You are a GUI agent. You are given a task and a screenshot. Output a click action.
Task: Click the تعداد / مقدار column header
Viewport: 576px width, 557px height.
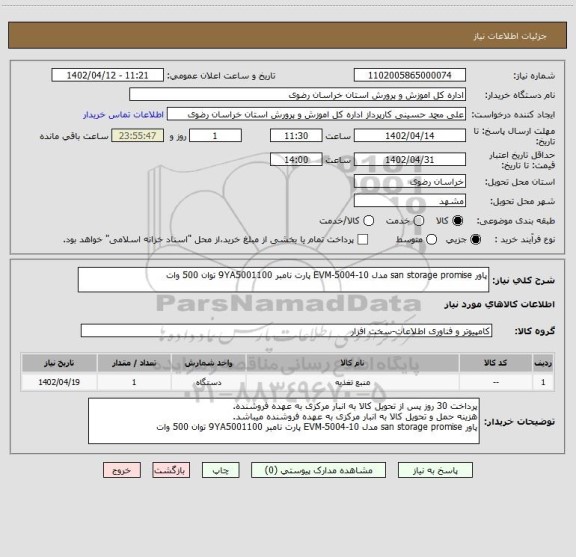(x=134, y=363)
